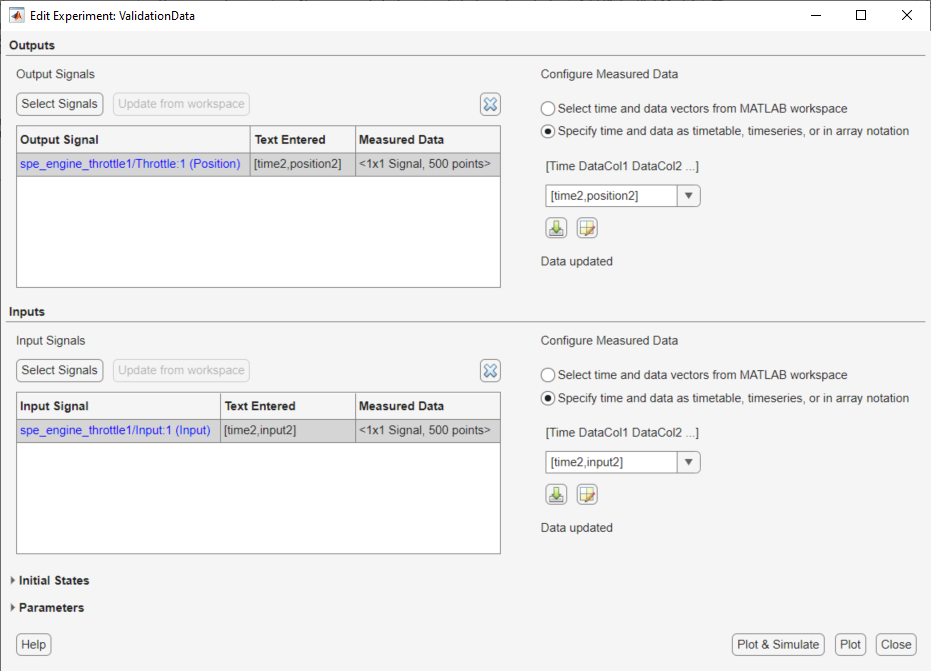Image resolution: width=931 pixels, height=671 pixels.
Task: Open the Throttle:1 output signal link
Action: pos(132,163)
